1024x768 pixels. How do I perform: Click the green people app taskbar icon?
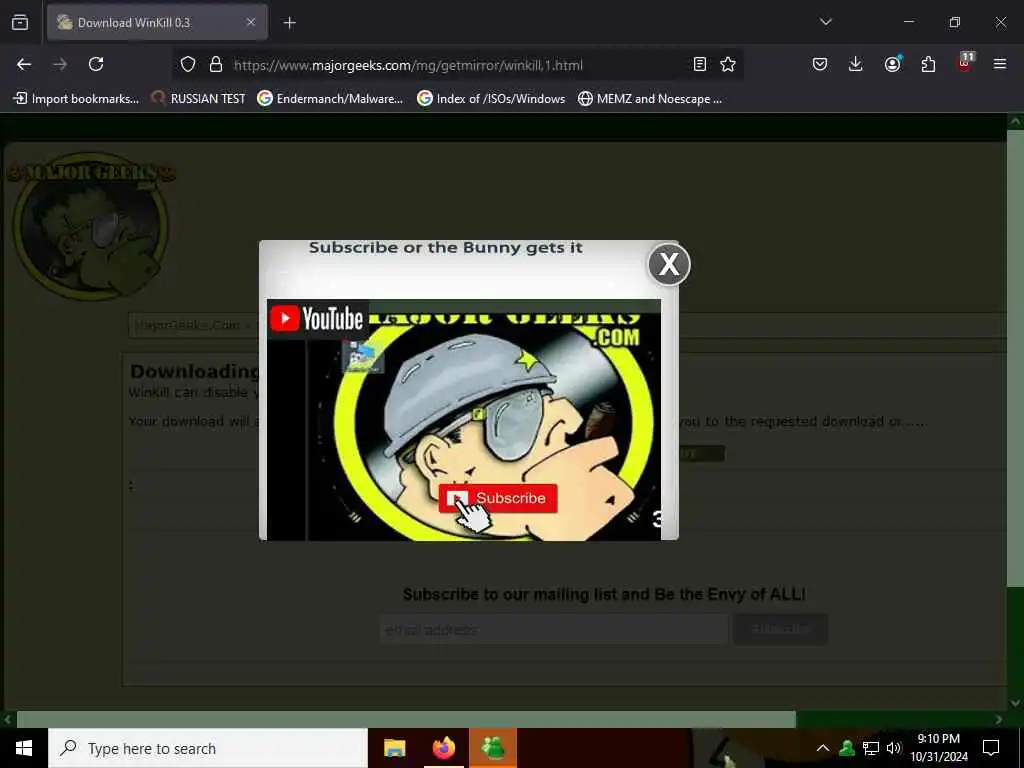coord(493,748)
